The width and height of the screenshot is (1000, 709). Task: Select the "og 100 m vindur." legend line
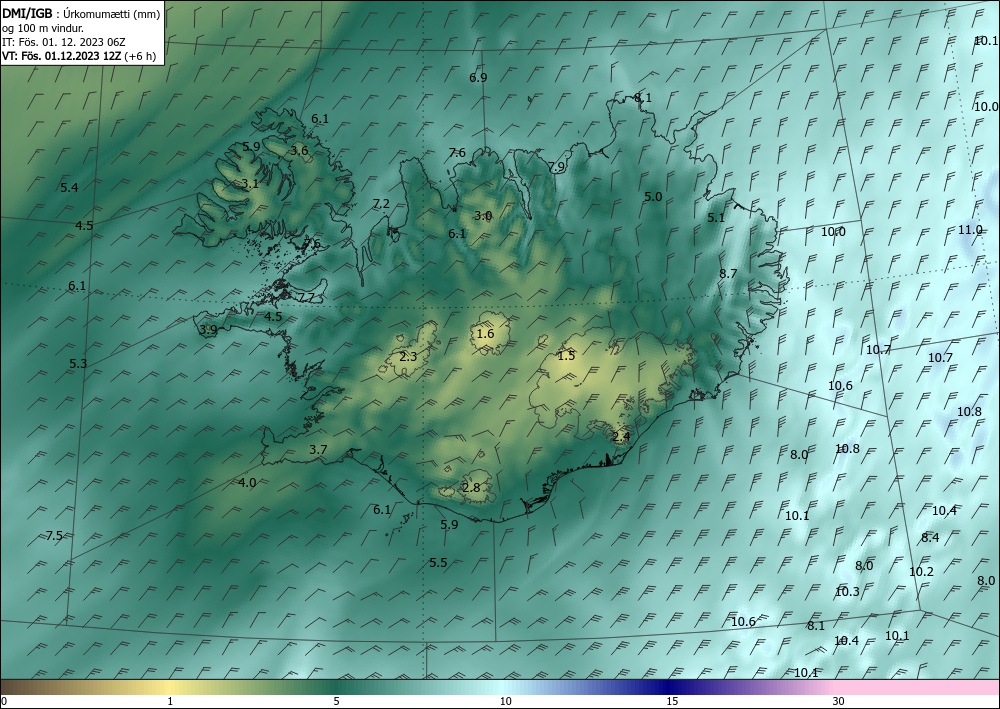point(42,28)
